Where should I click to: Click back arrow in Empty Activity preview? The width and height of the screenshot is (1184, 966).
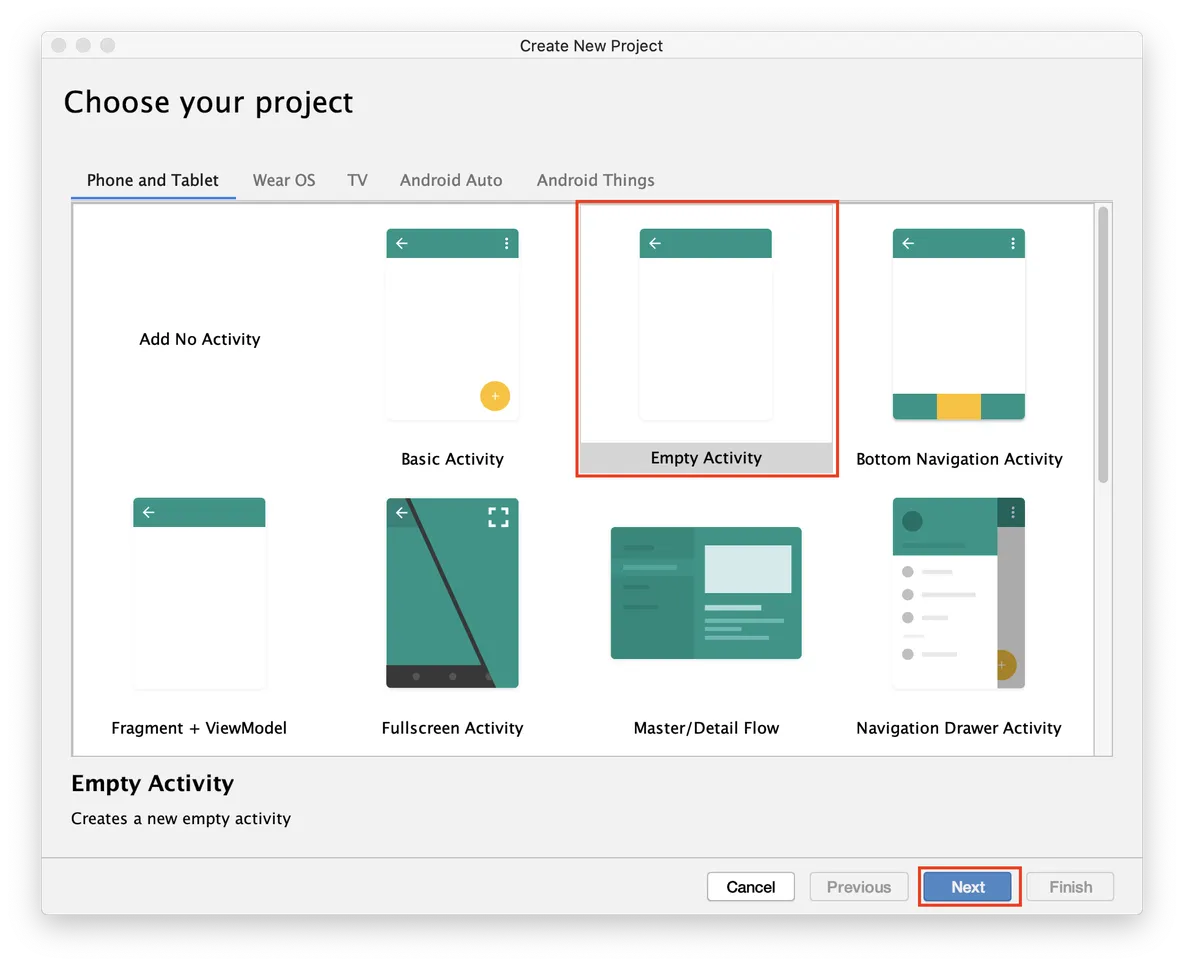[655, 243]
